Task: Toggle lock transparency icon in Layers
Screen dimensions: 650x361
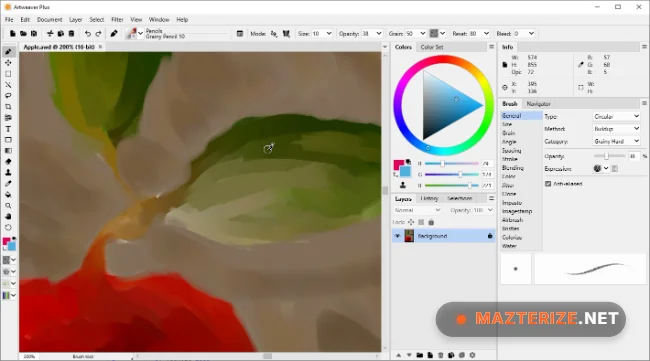Action: click(421, 223)
